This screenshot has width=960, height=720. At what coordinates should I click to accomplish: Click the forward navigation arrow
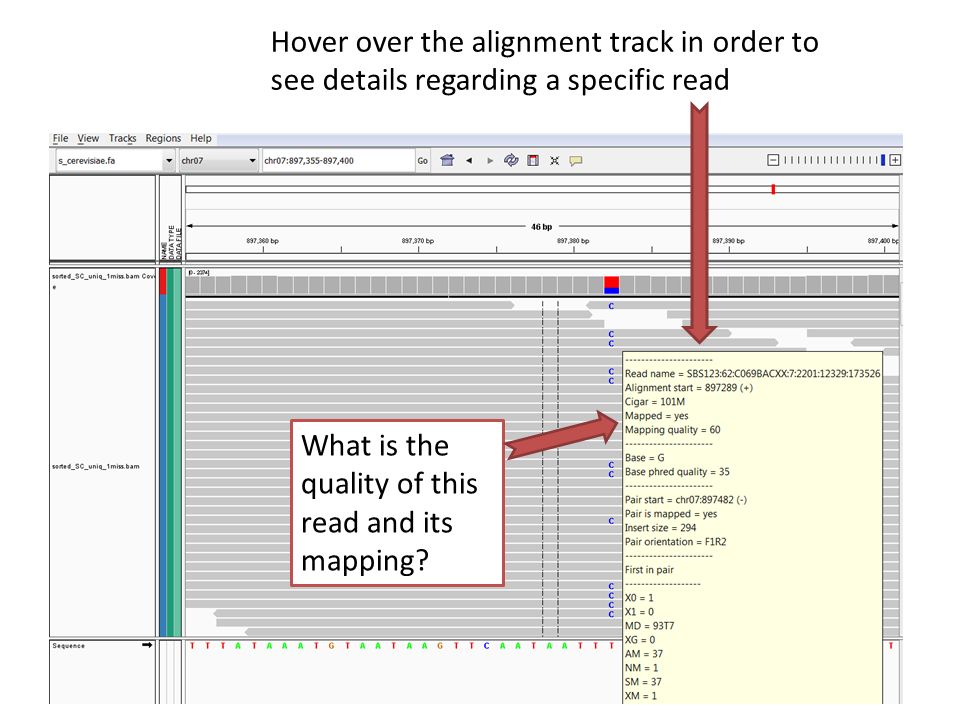(x=490, y=160)
